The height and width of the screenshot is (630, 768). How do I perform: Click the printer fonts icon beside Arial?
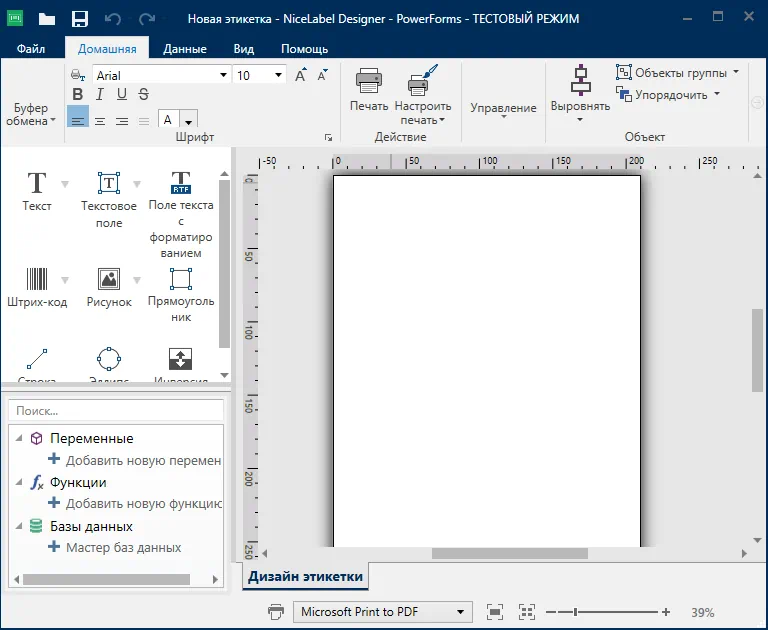pos(78,75)
